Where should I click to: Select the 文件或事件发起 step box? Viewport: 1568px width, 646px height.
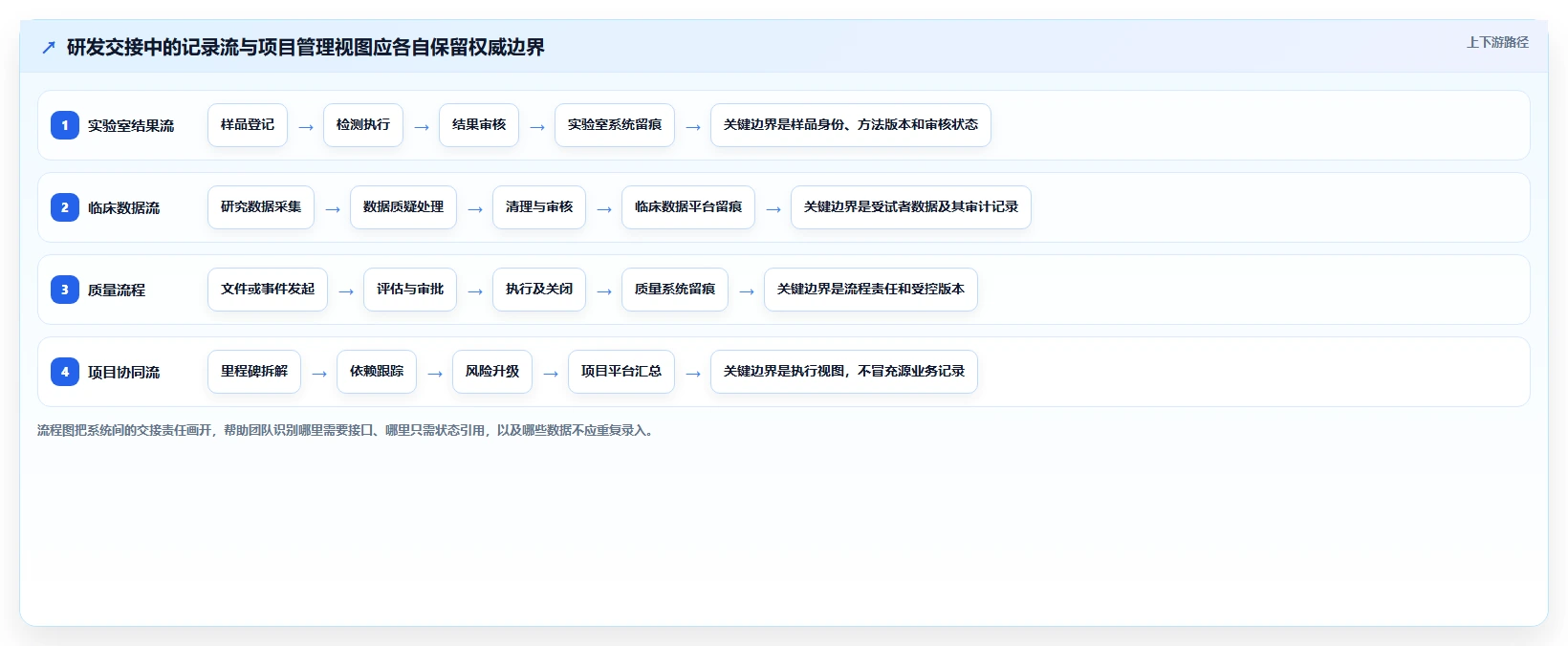[268, 290]
